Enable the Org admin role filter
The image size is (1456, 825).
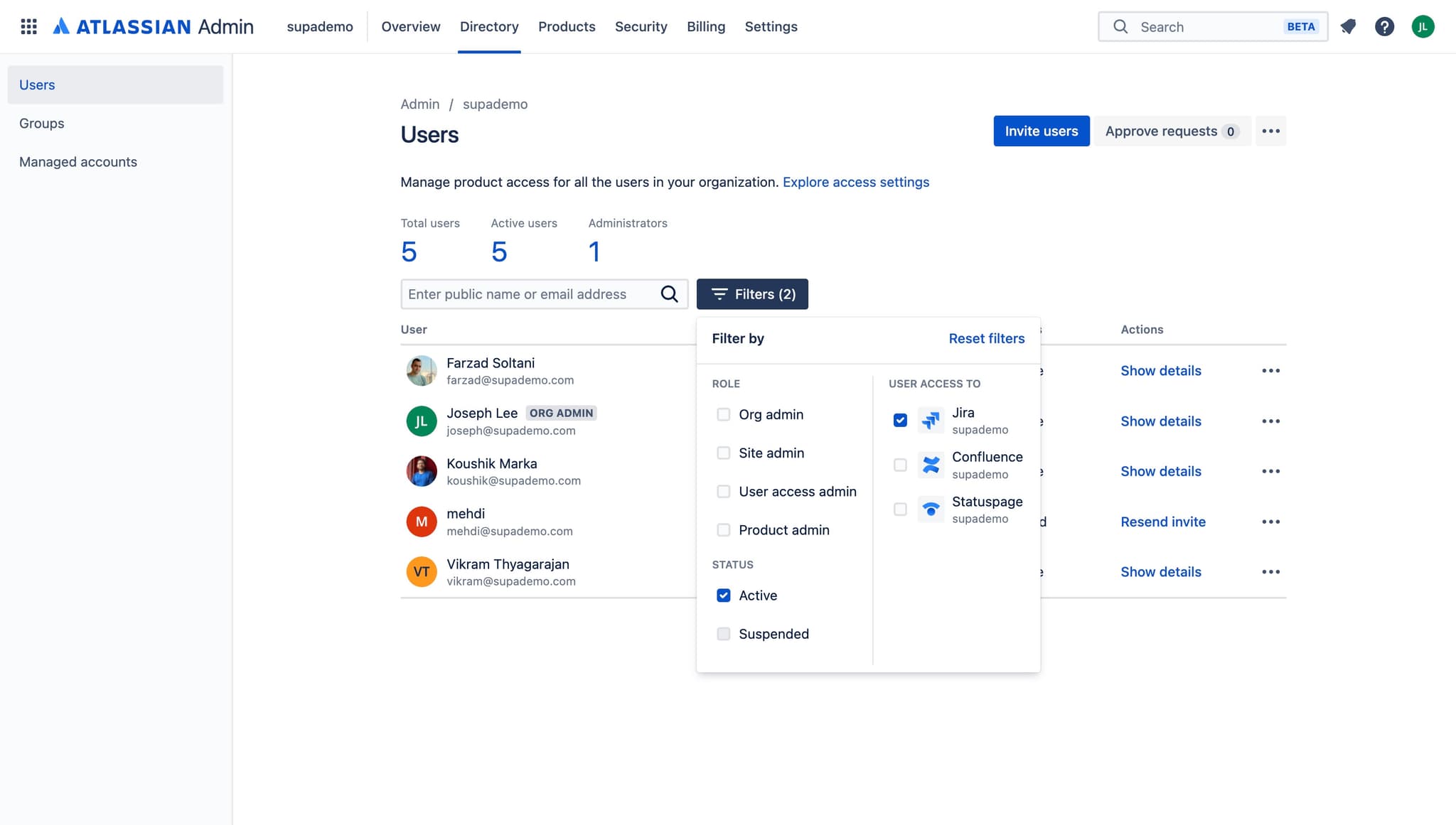coord(723,414)
